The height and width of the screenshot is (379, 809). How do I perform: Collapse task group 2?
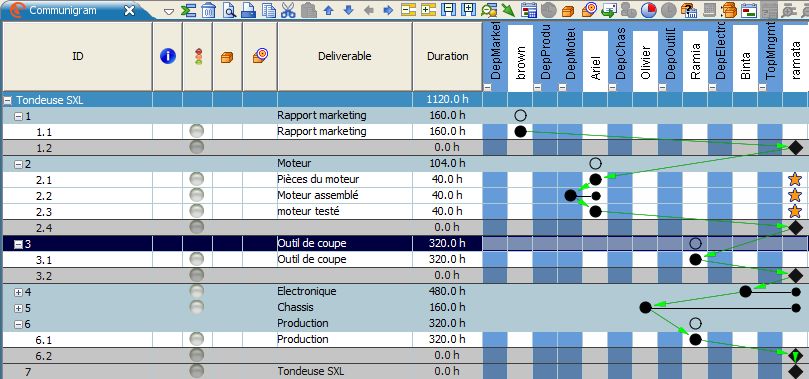[19, 164]
